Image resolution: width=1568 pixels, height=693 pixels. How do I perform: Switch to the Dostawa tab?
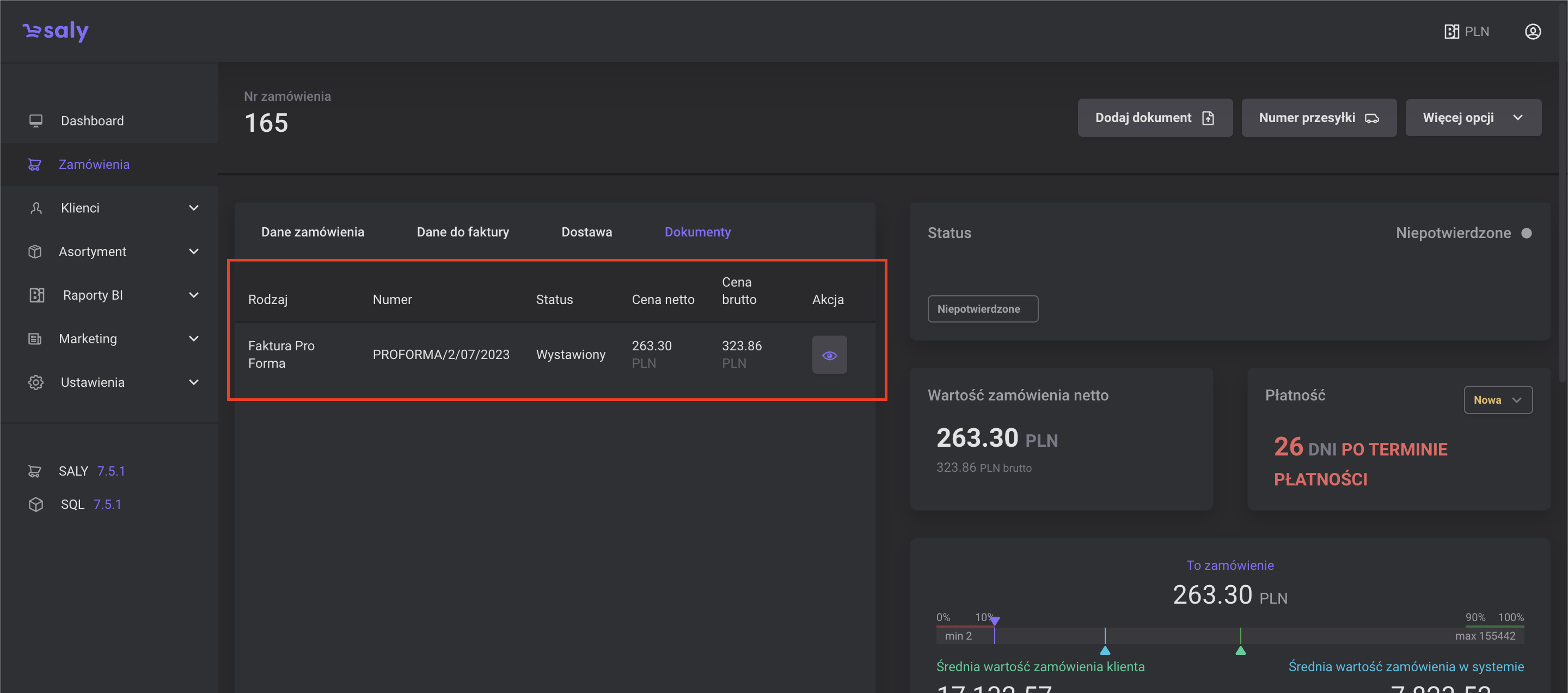(586, 232)
